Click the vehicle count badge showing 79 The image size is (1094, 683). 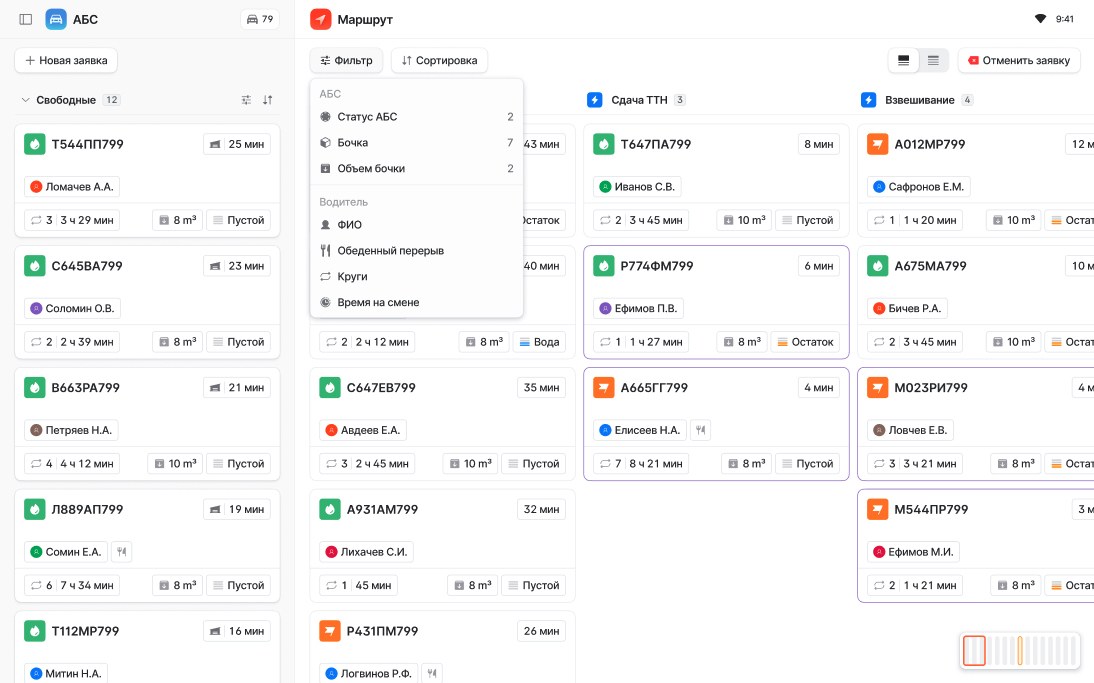tap(260, 20)
